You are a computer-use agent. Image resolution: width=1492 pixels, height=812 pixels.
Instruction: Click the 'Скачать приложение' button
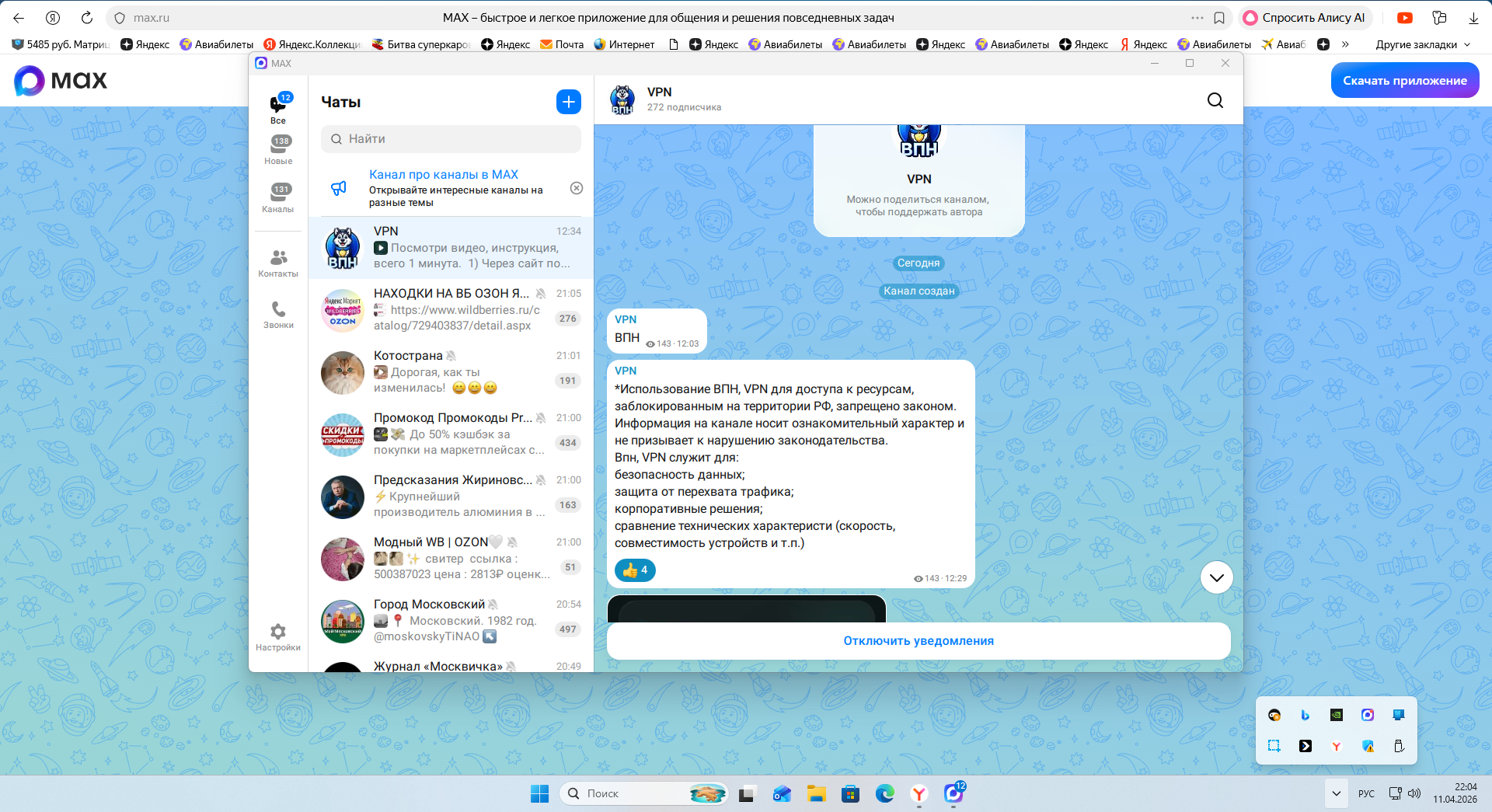pos(1405,81)
